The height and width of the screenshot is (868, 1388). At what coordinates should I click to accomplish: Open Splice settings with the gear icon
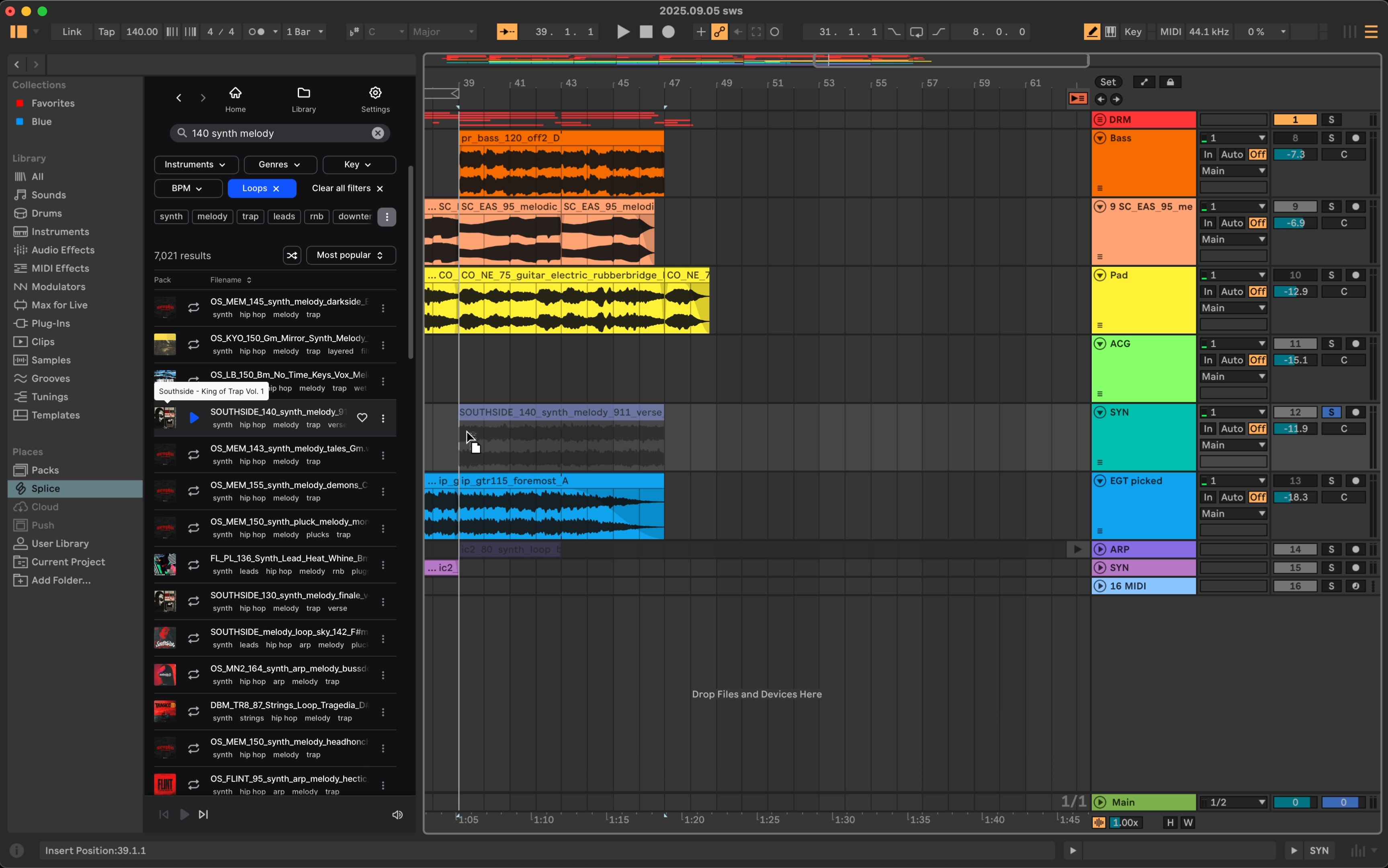[x=375, y=98]
